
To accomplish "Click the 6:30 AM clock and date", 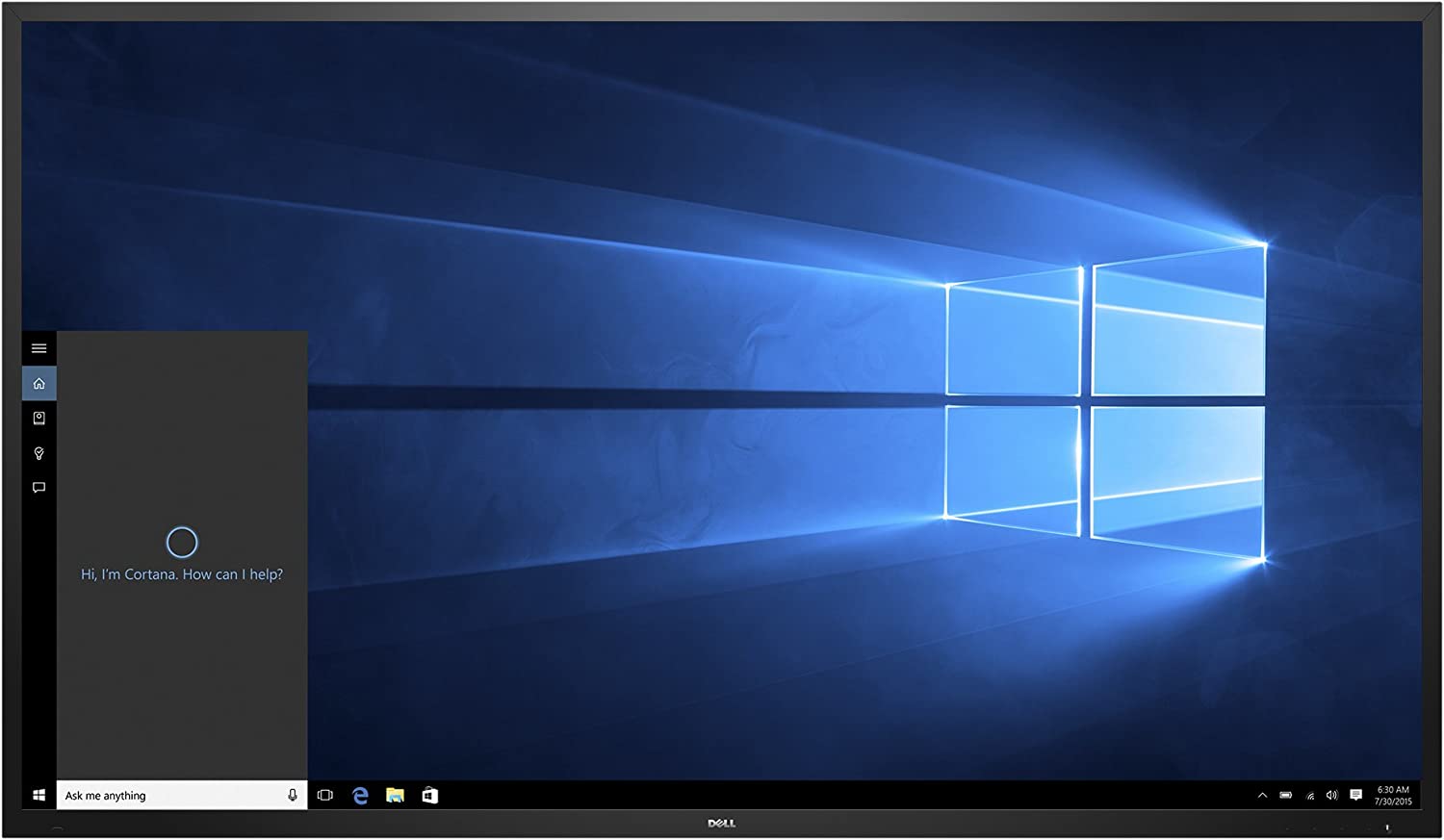I will point(1393,796).
